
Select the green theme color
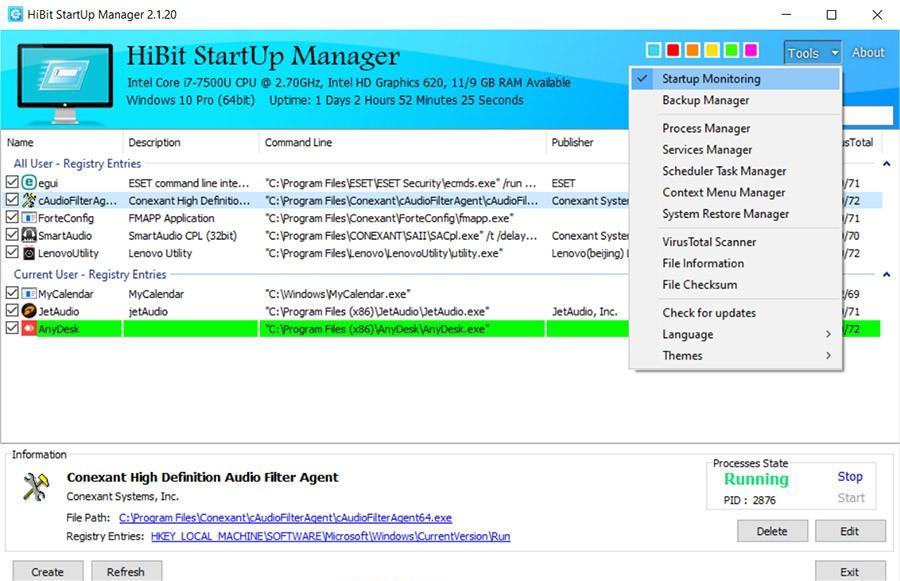point(731,50)
